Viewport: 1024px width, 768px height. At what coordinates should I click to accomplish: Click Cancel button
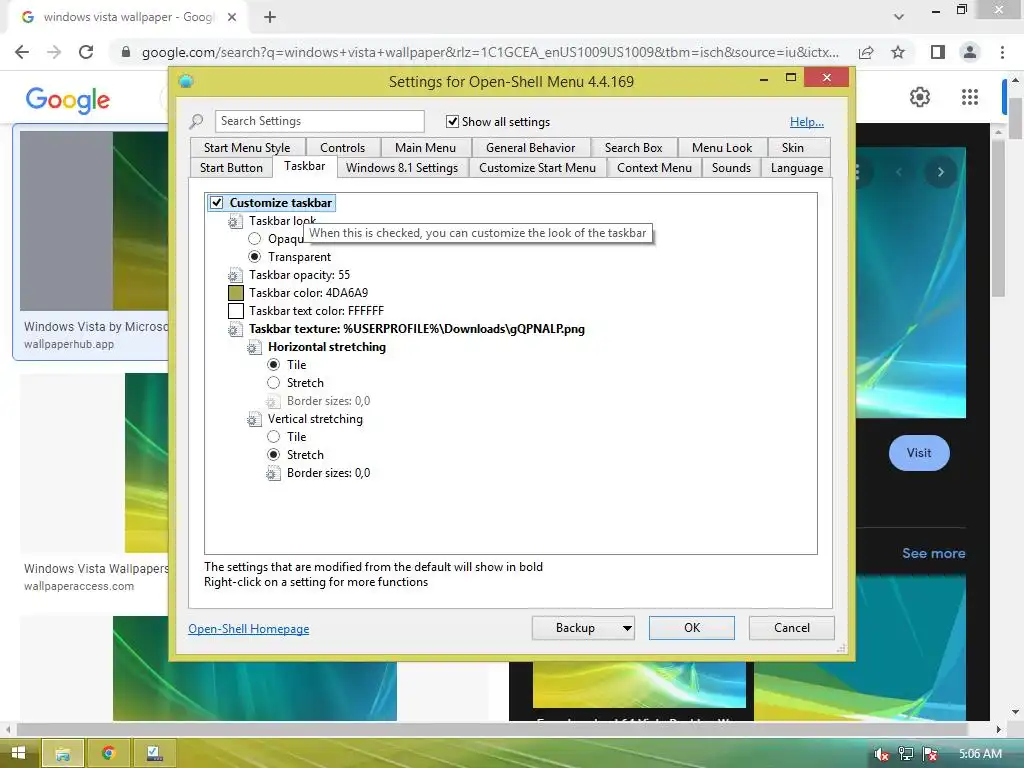tap(792, 628)
